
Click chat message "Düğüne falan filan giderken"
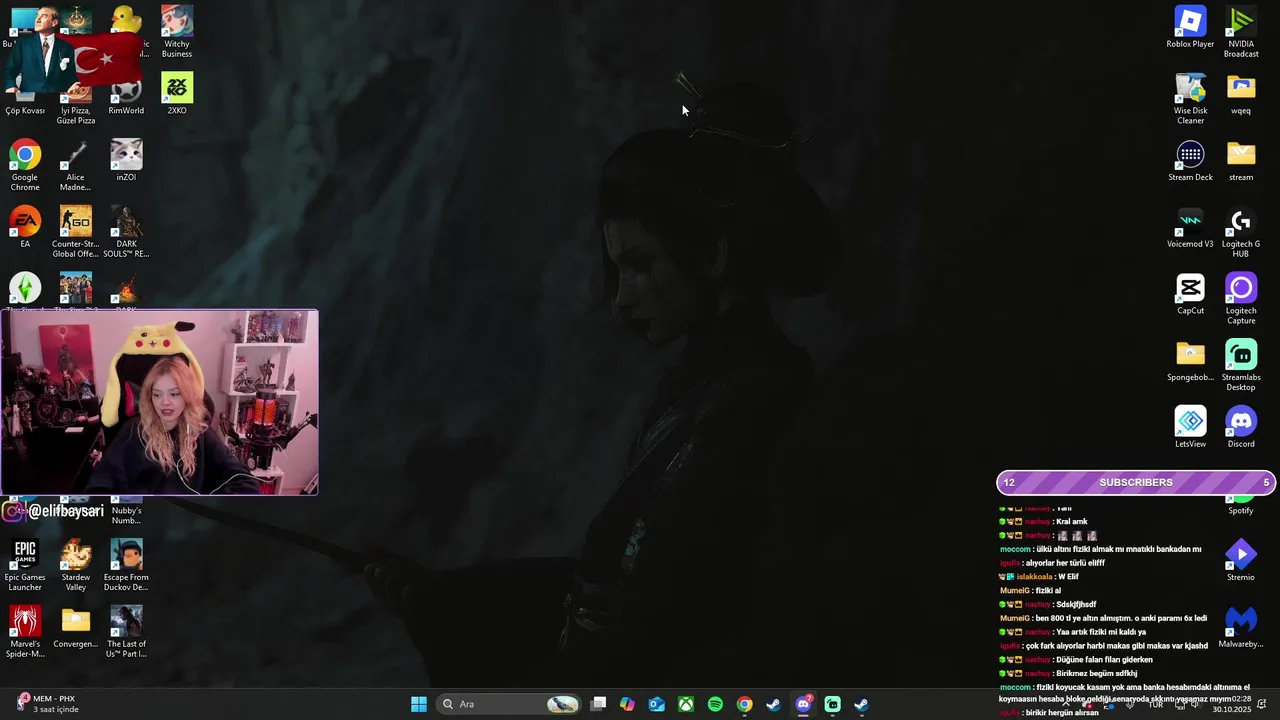[x=1104, y=659]
